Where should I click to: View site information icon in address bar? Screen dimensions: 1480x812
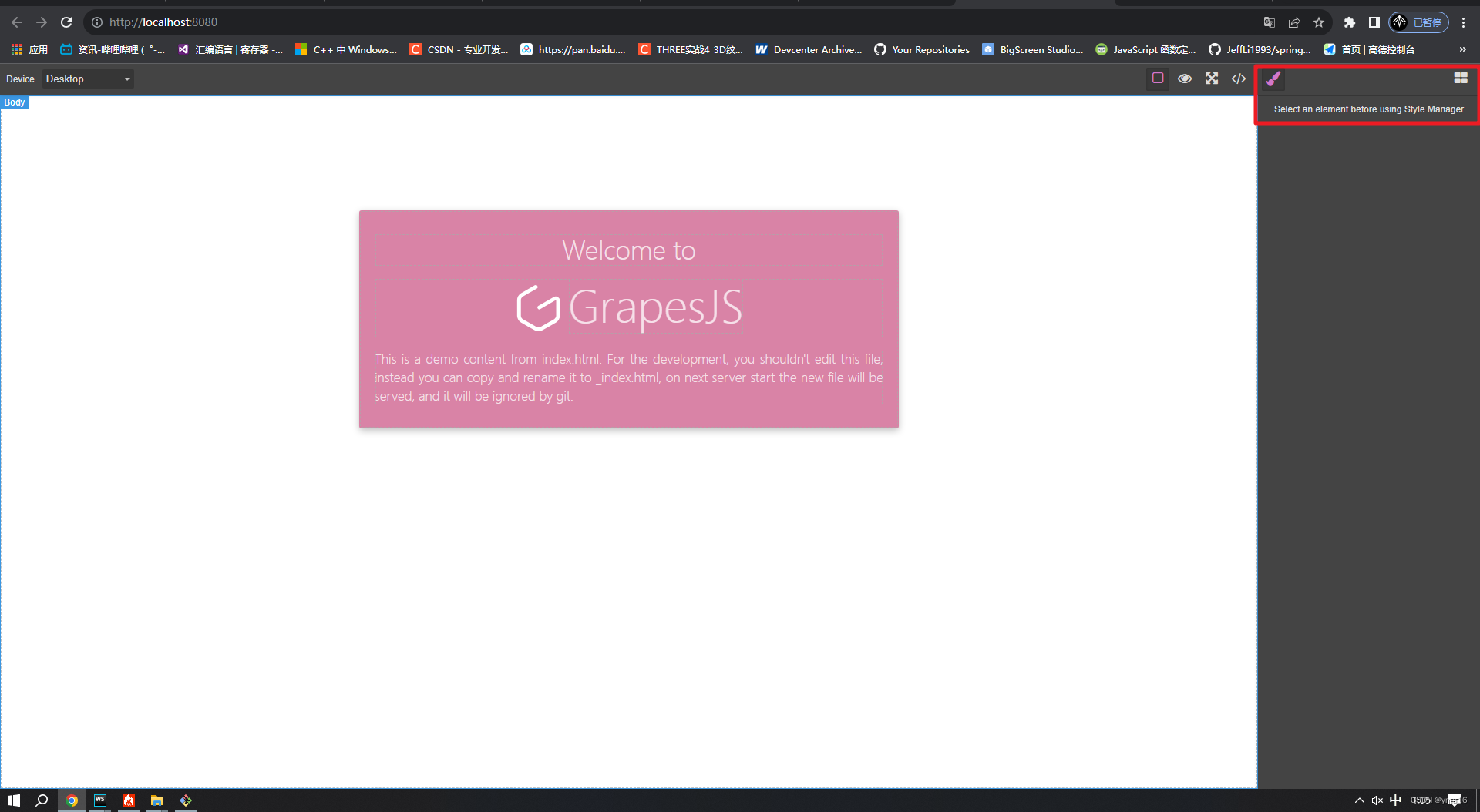(97, 22)
